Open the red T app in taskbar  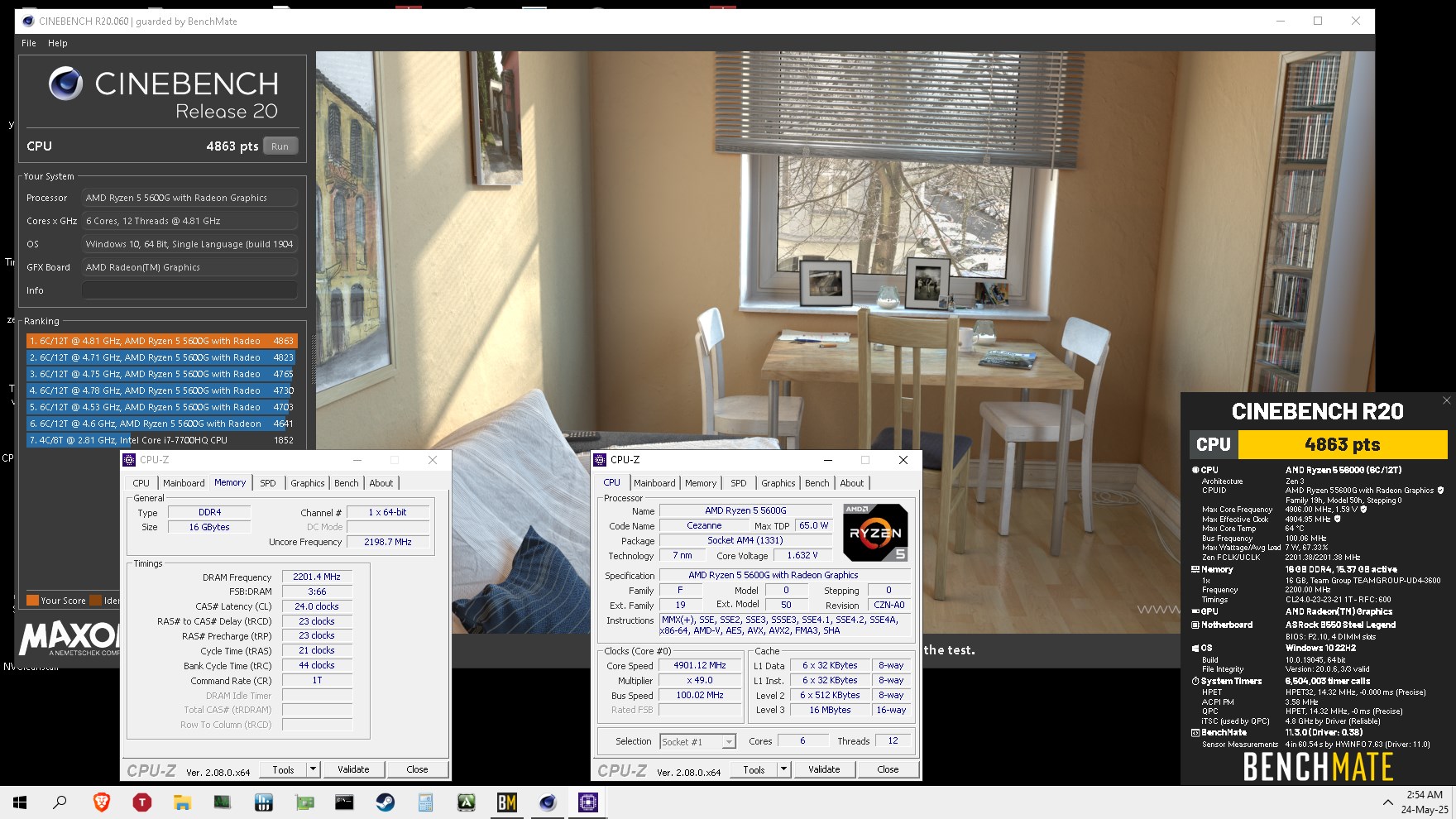141,802
